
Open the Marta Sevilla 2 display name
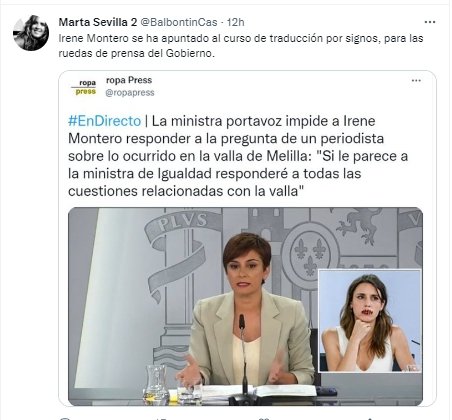point(98,22)
